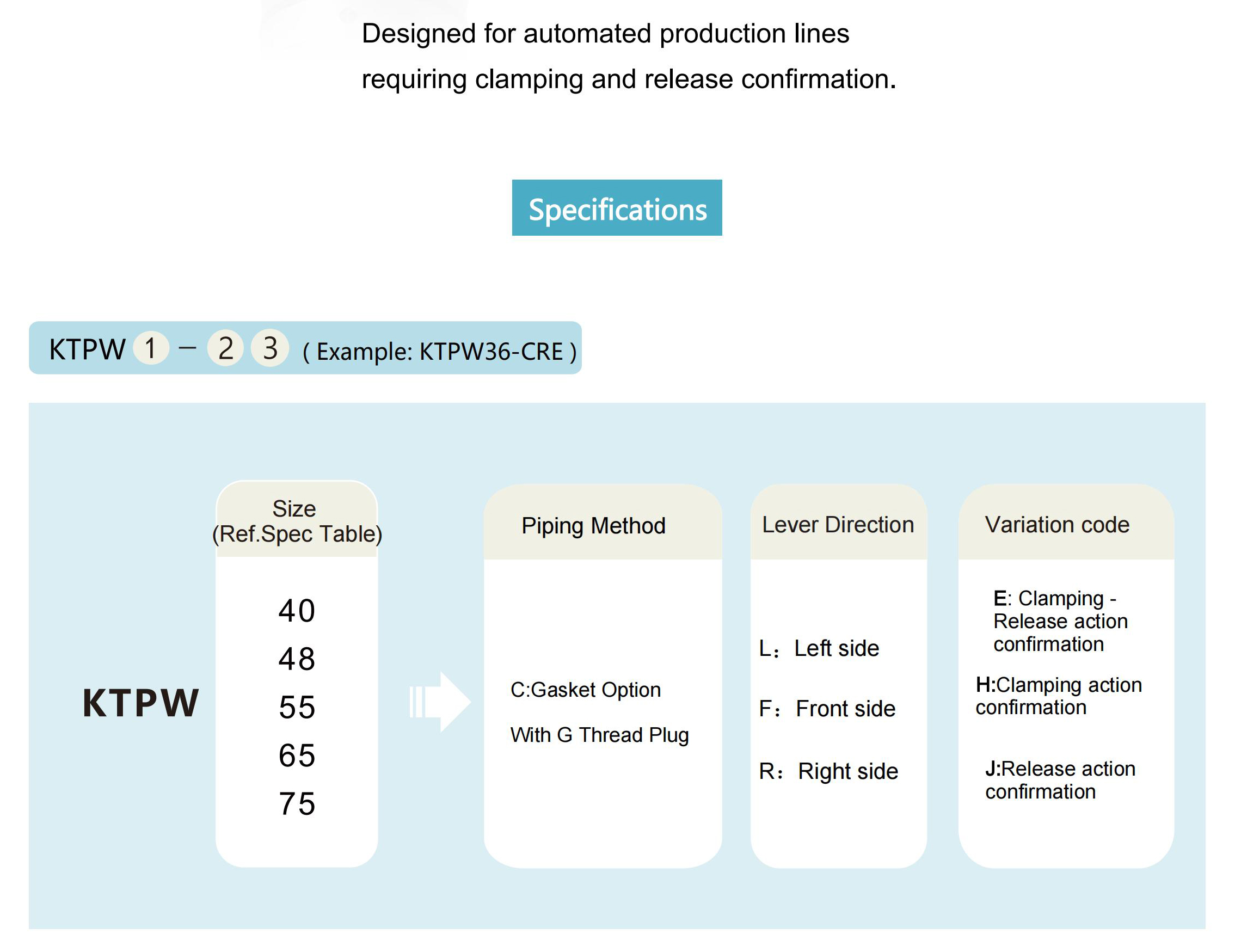Screen dimensions: 1235x952
Task: Click 'requiring clamping and release confirmation.' line
Action: pyautogui.click(x=629, y=79)
